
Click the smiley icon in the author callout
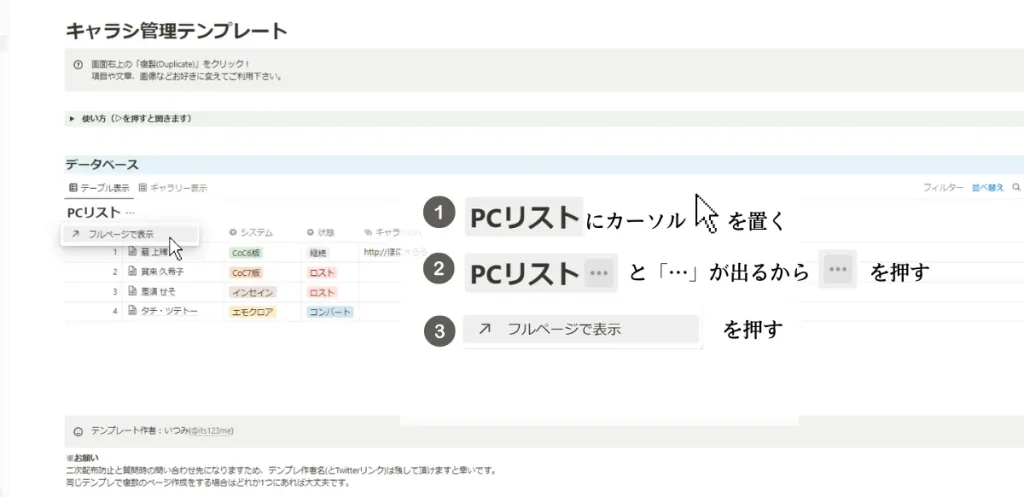click(x=78, y=431)
